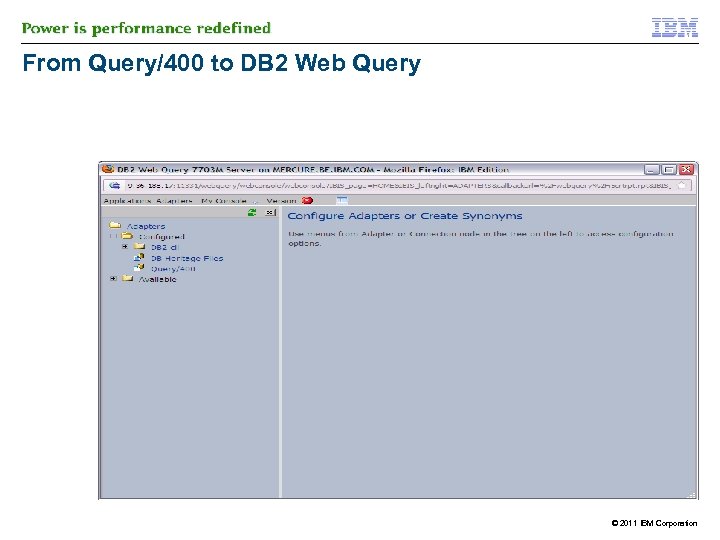Select the Query/400 tree item
This screenshot has height=540, width=720.
pyautogui.click(x=173, y=269)
